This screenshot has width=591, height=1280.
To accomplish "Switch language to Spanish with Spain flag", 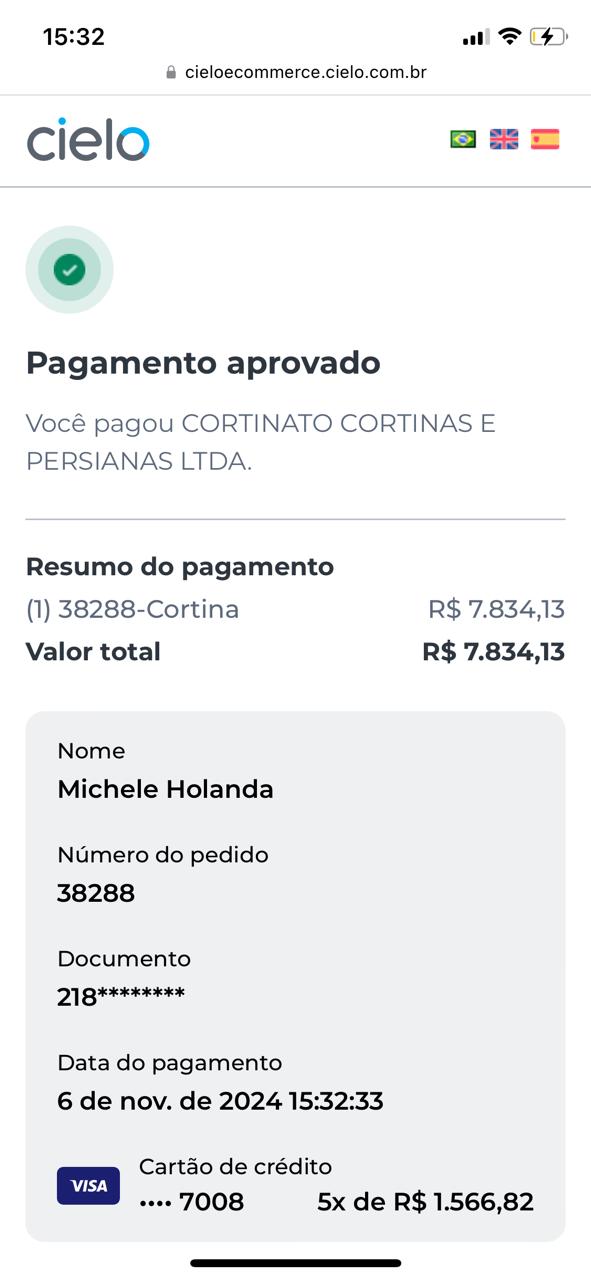I will click(545, 139).
